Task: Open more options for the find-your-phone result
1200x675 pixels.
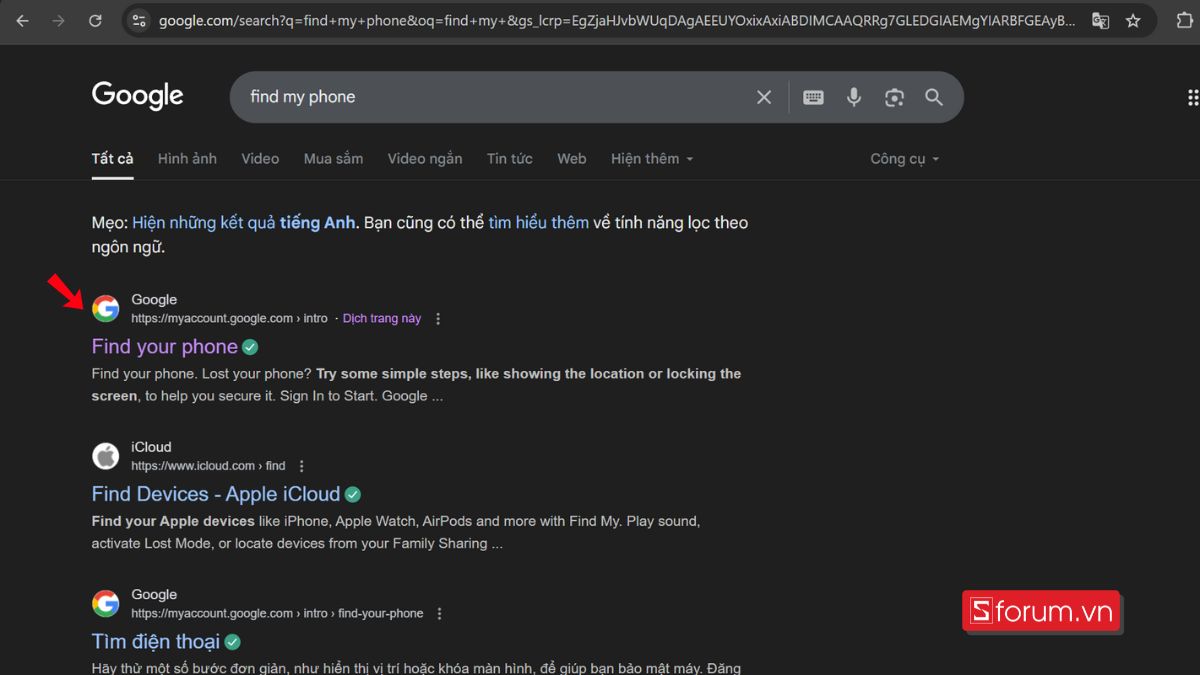Action: click(x=440, y=614)
